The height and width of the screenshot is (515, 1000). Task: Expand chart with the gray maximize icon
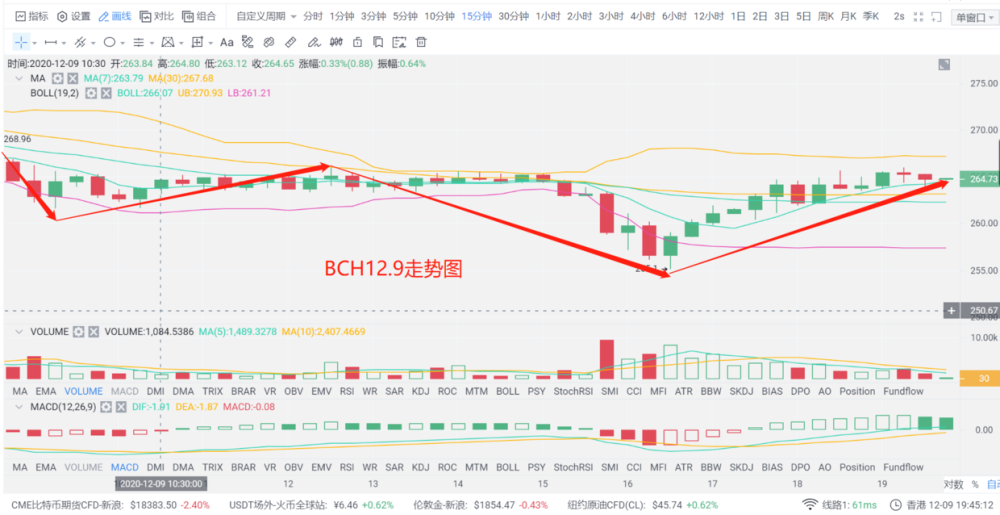click(945, 64)
